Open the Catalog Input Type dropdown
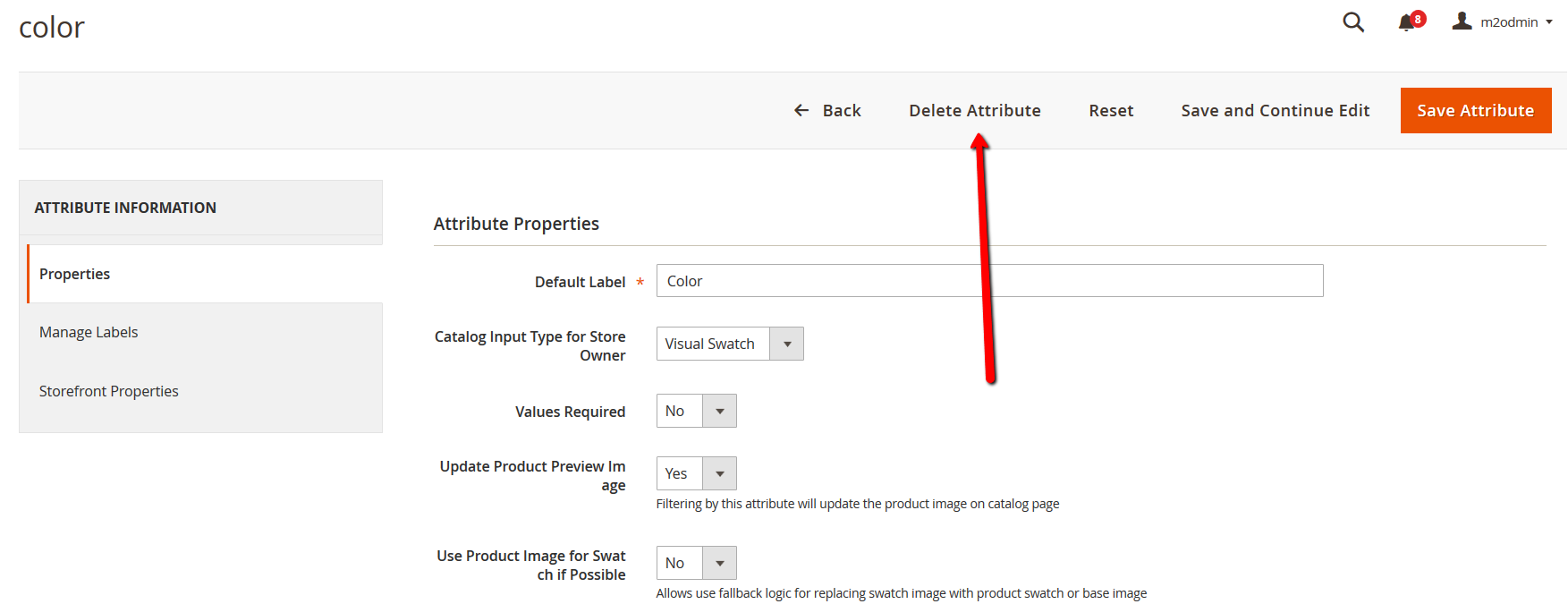 (730, 344)
